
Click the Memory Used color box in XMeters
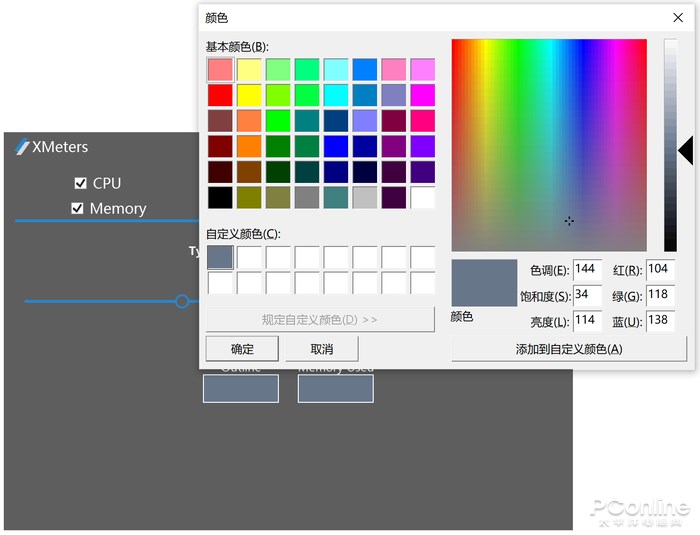click(x=336, y=389)
